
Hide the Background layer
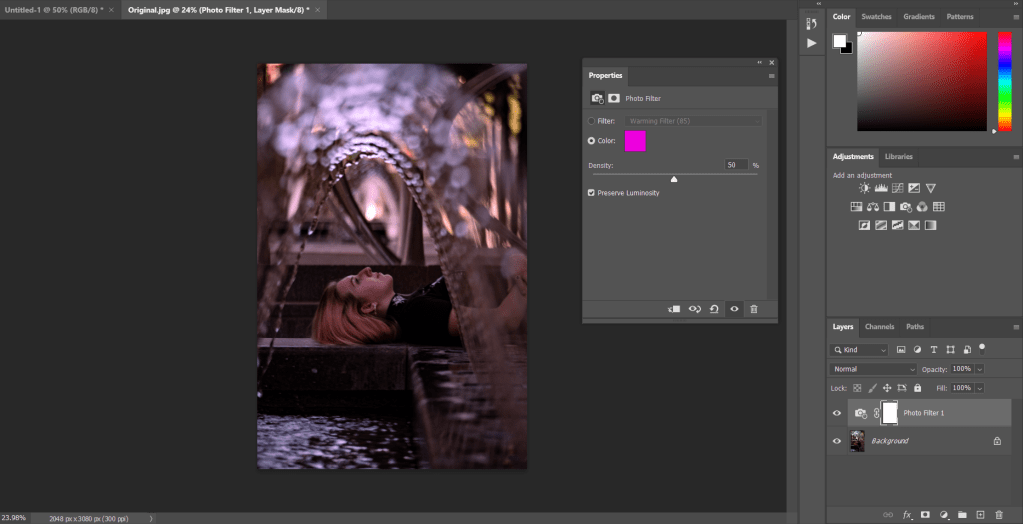point(837,440)
